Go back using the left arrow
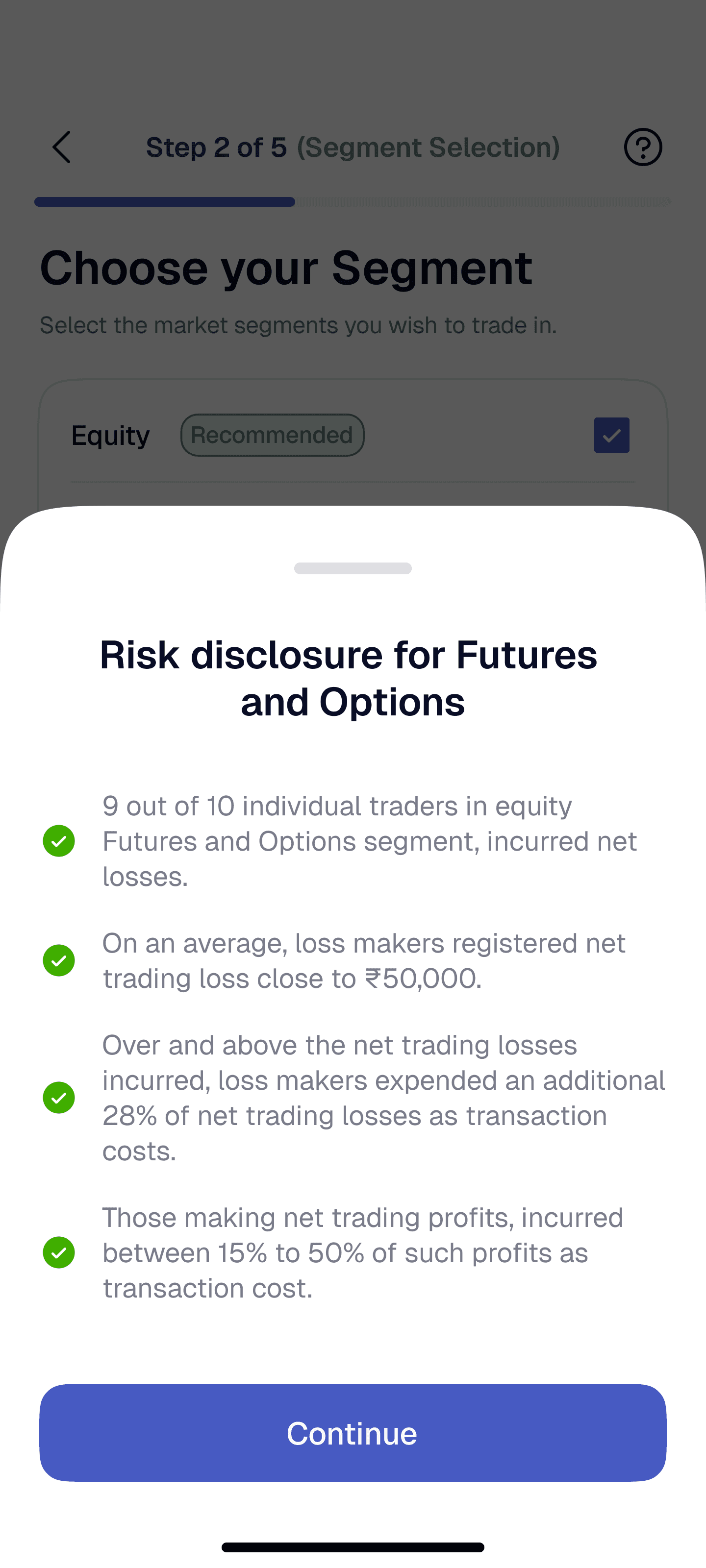 61,147
